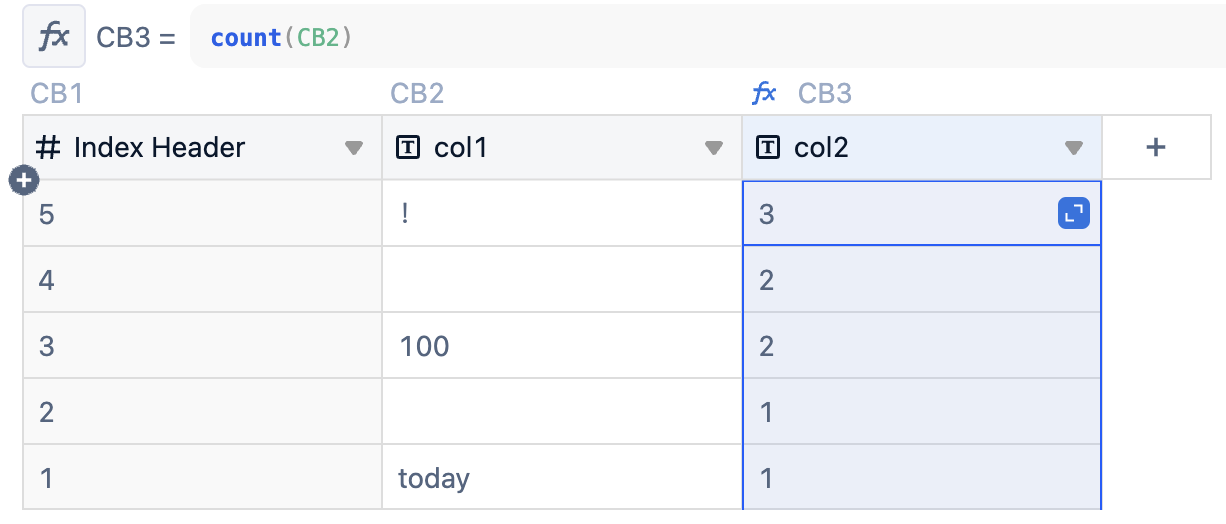Select the cell containing exclamation mark
The image size is (1226, 524).
pos(562,214)
